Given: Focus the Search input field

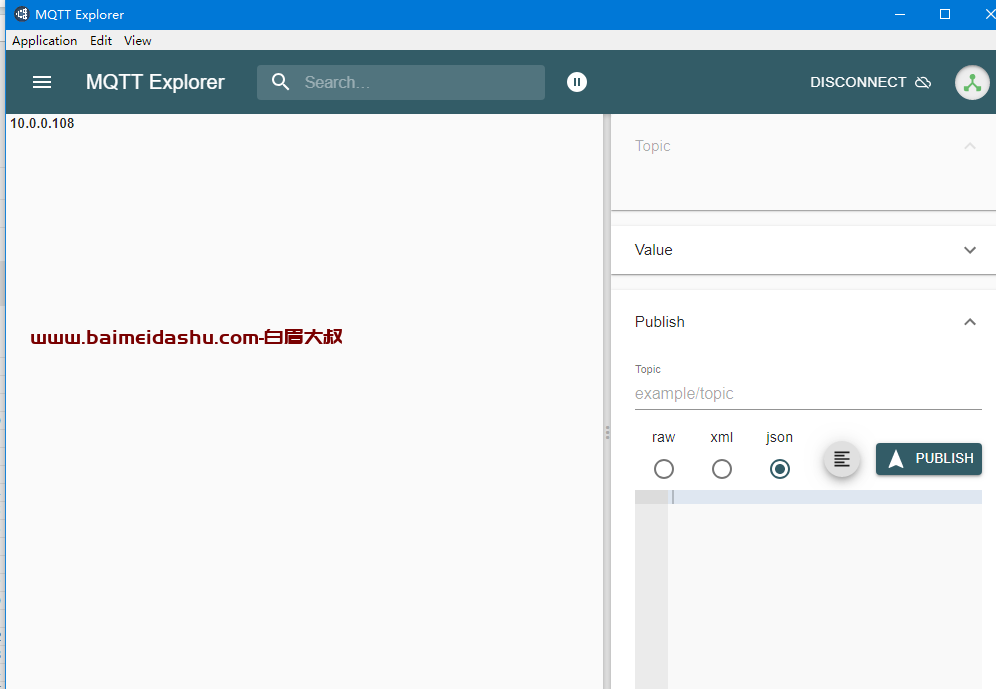Looking at the screenshot, I should click(x=401, y=82).
